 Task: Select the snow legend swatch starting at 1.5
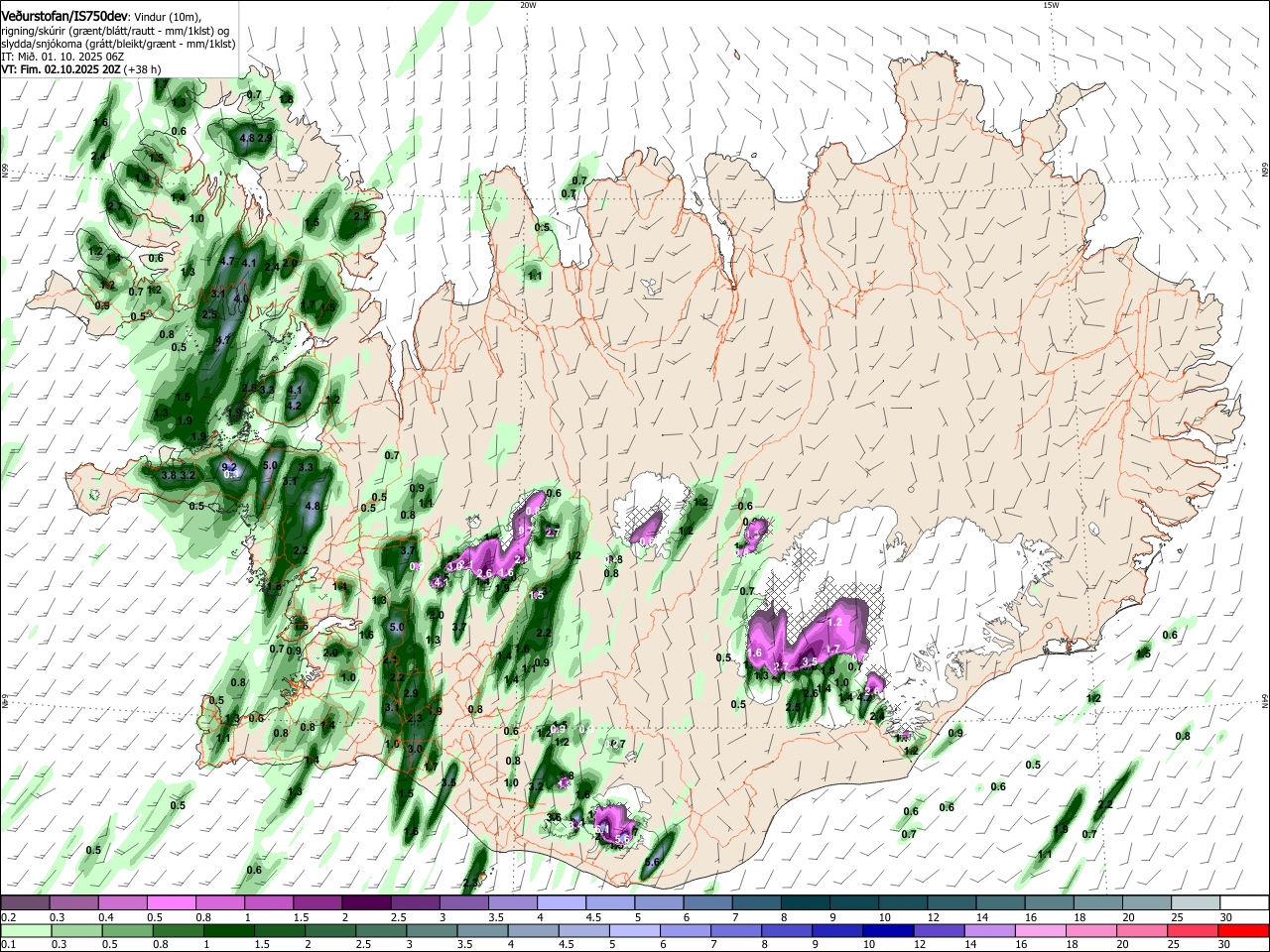[x=317, y=903]
